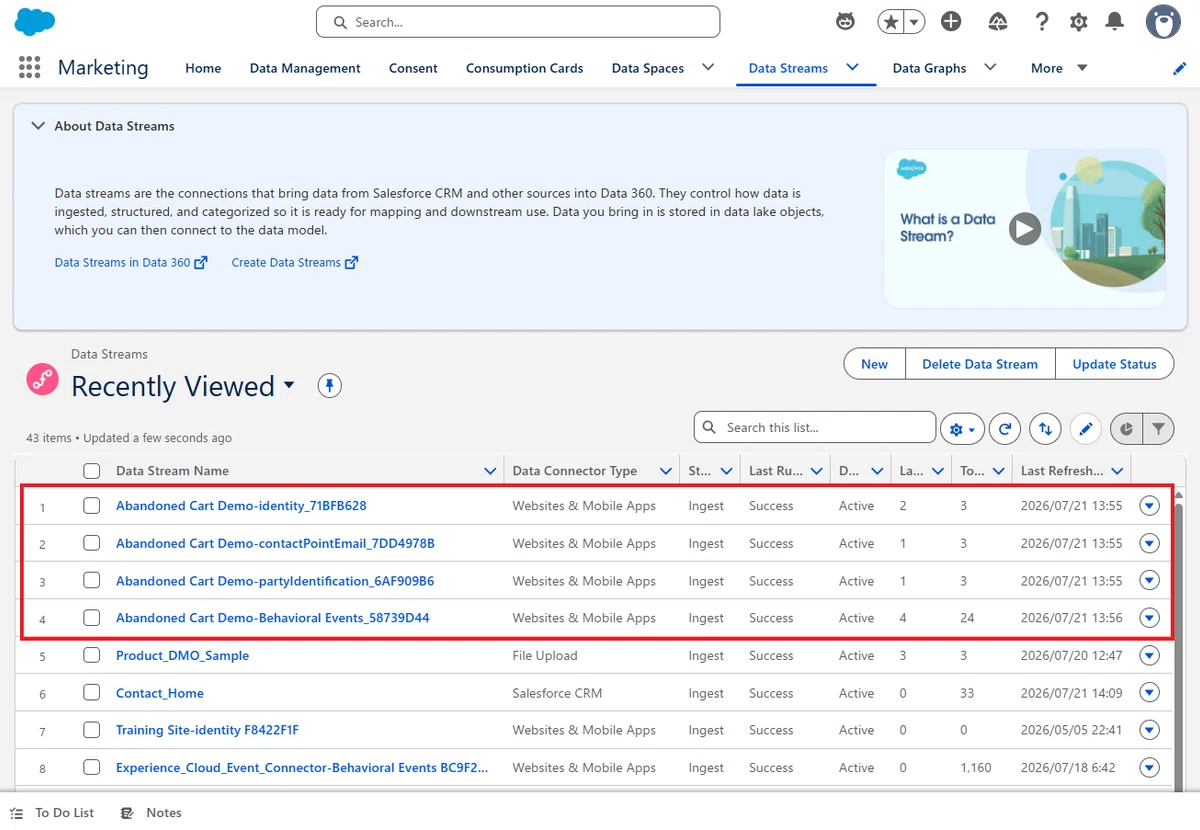Screen dimensions: 1200x830
Task: Select the Product_DMO_Sample row checkbox
Action: tap(92, 655)
